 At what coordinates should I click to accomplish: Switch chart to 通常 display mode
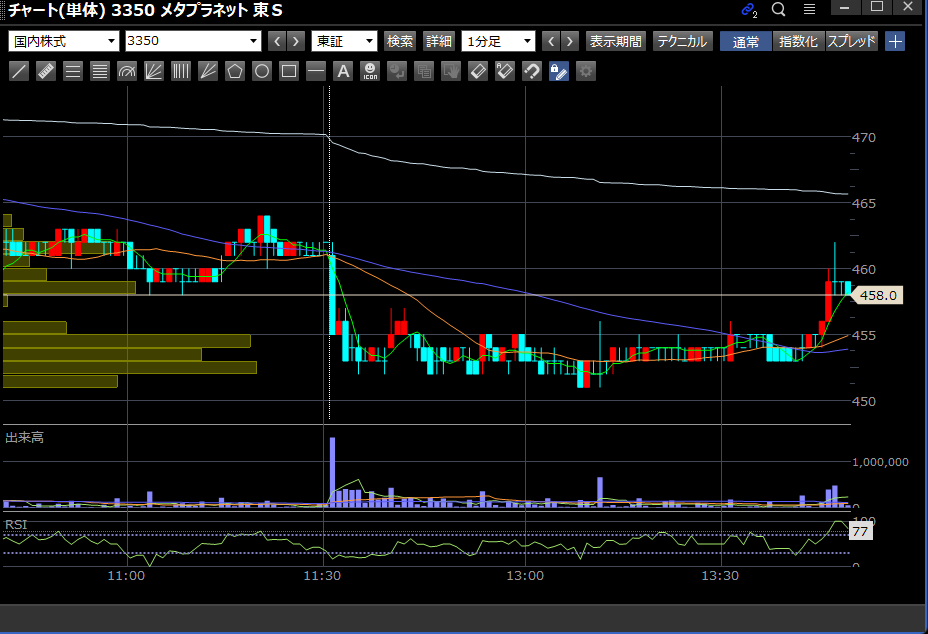tap(745, 42)
